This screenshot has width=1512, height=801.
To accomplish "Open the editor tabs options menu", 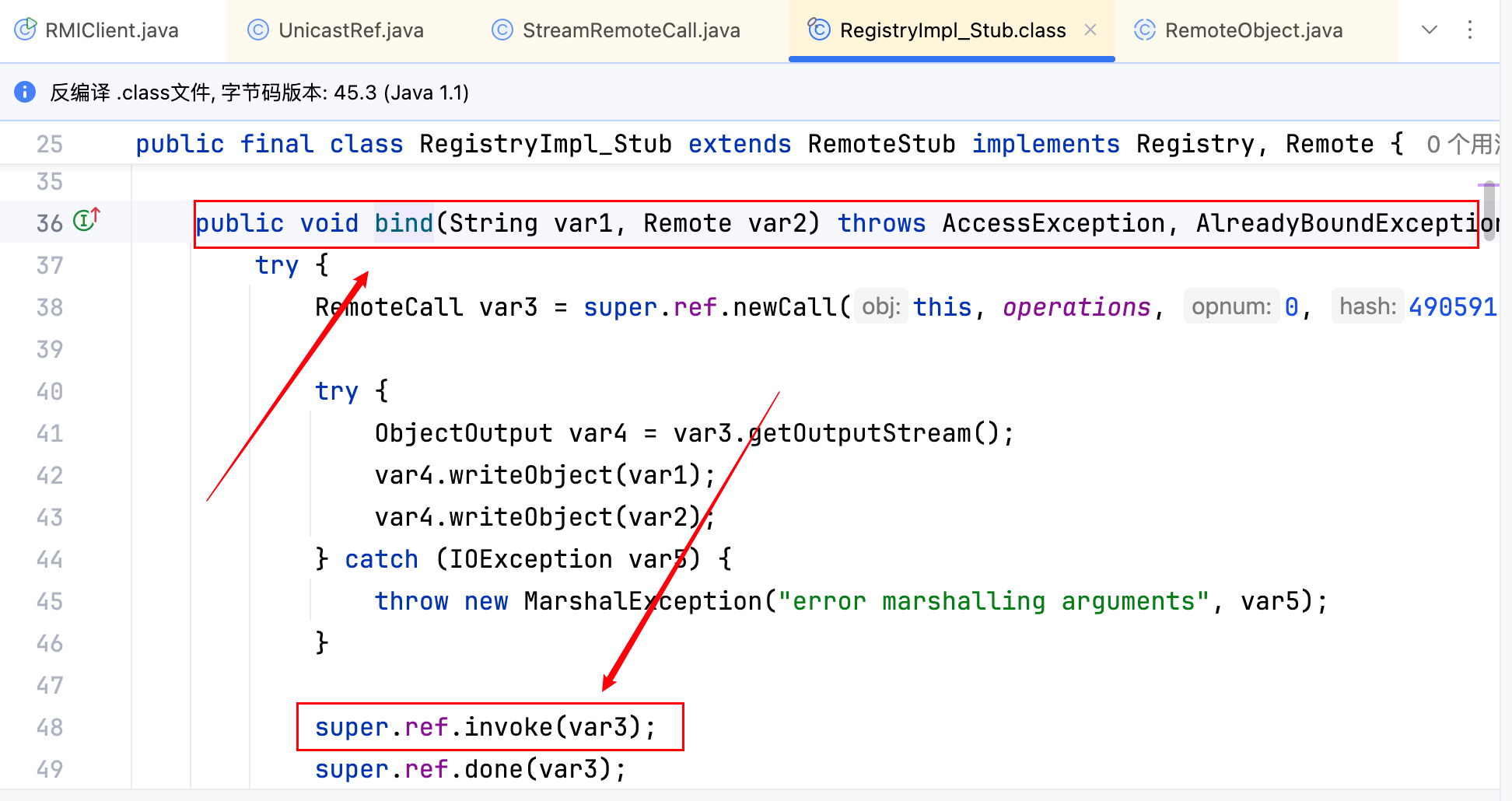I will [x=1469, y=30].
